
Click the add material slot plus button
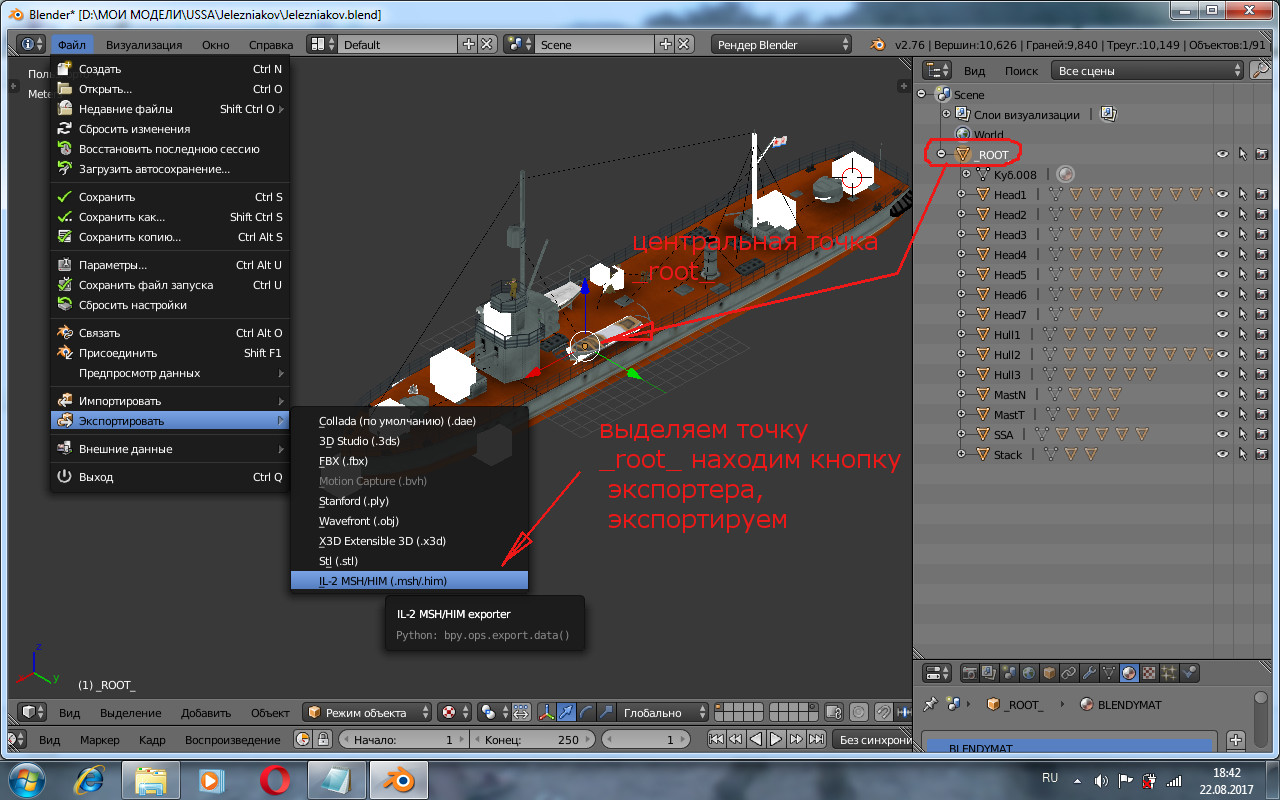[x=1236, y=740]
